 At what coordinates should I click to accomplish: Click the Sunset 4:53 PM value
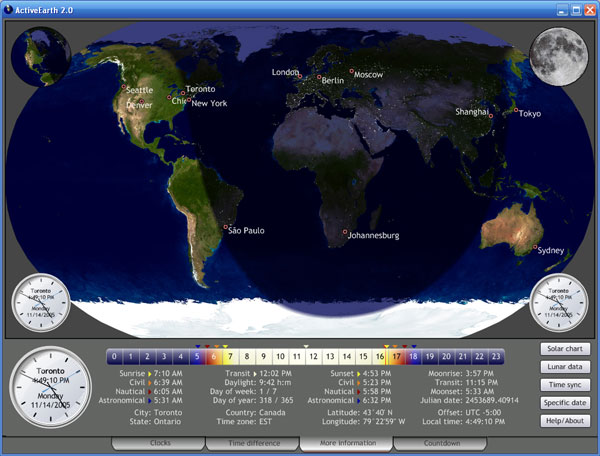click(x=377, y=373)
